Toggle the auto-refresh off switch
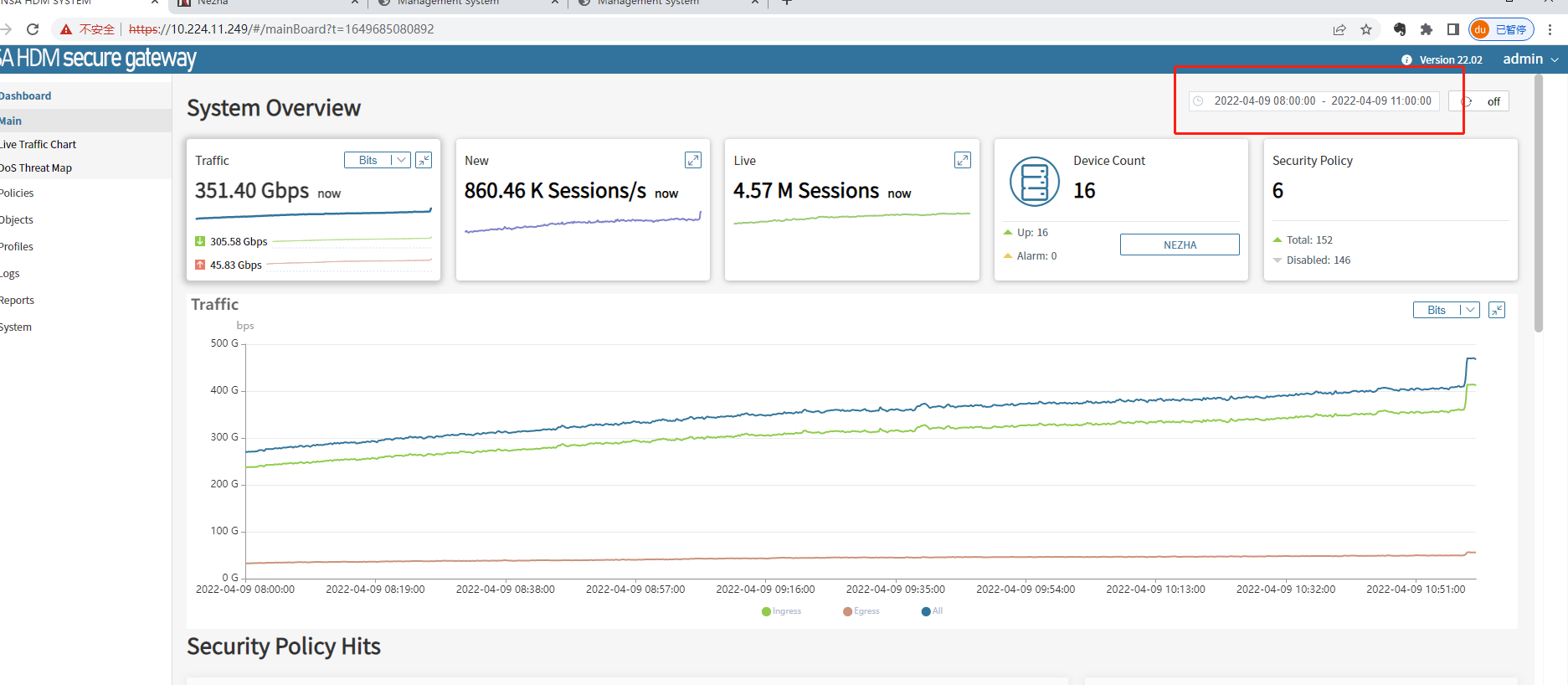This screenshot has width=1568, height=685. [1480, 101]
